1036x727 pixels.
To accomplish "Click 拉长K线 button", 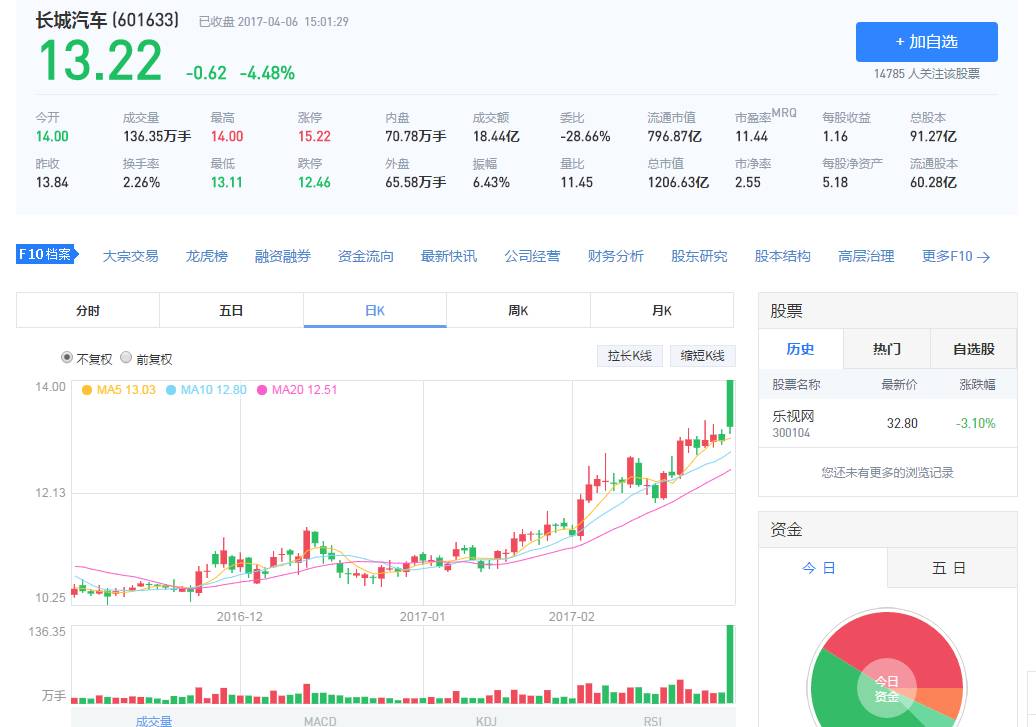I will click(630, 356).
